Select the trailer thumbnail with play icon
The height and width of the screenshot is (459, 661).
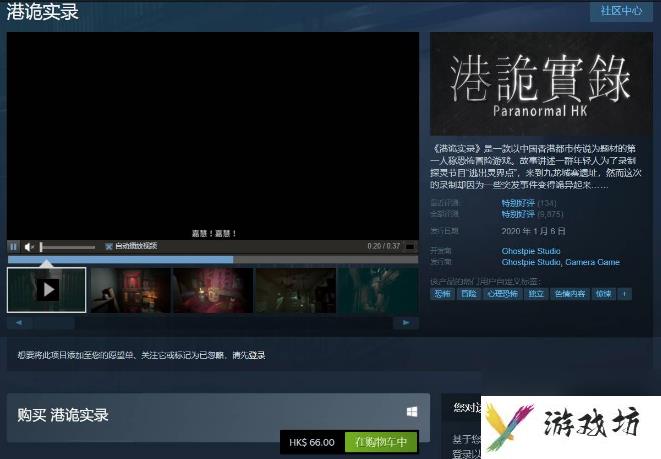(x=46, y=290)
